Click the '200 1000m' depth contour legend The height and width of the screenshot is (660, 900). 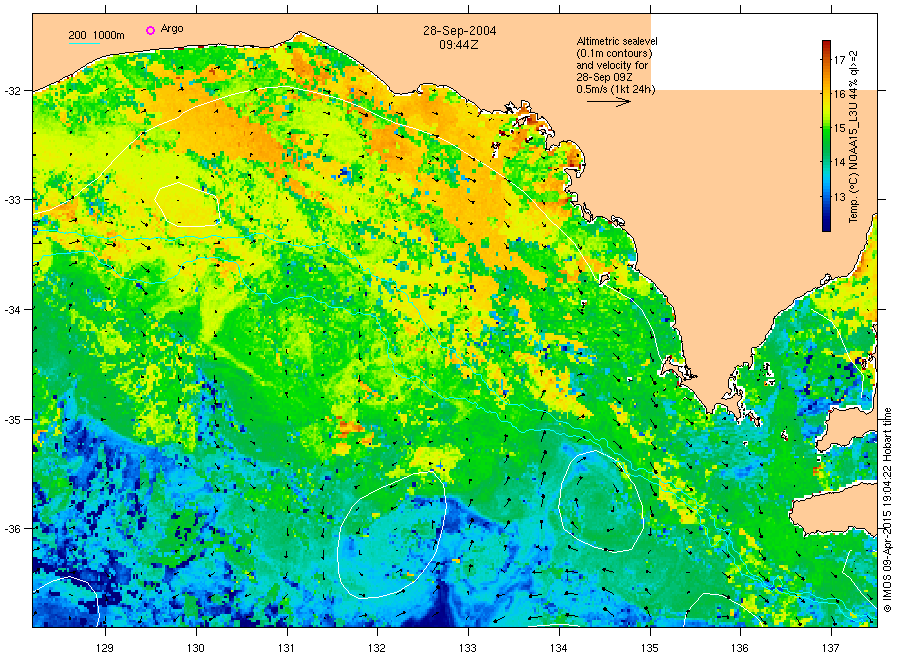tap(96, 36)
